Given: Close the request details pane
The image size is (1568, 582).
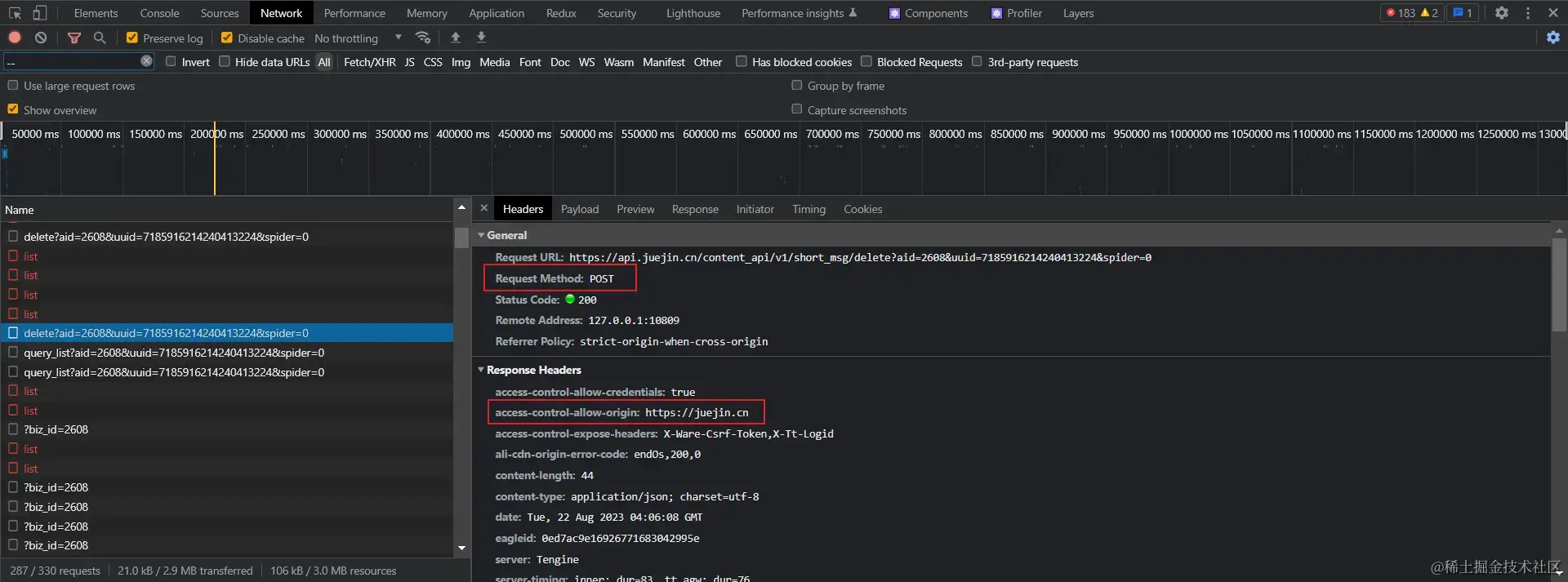Looking at the screenshot, I should (x=484, y=209).
